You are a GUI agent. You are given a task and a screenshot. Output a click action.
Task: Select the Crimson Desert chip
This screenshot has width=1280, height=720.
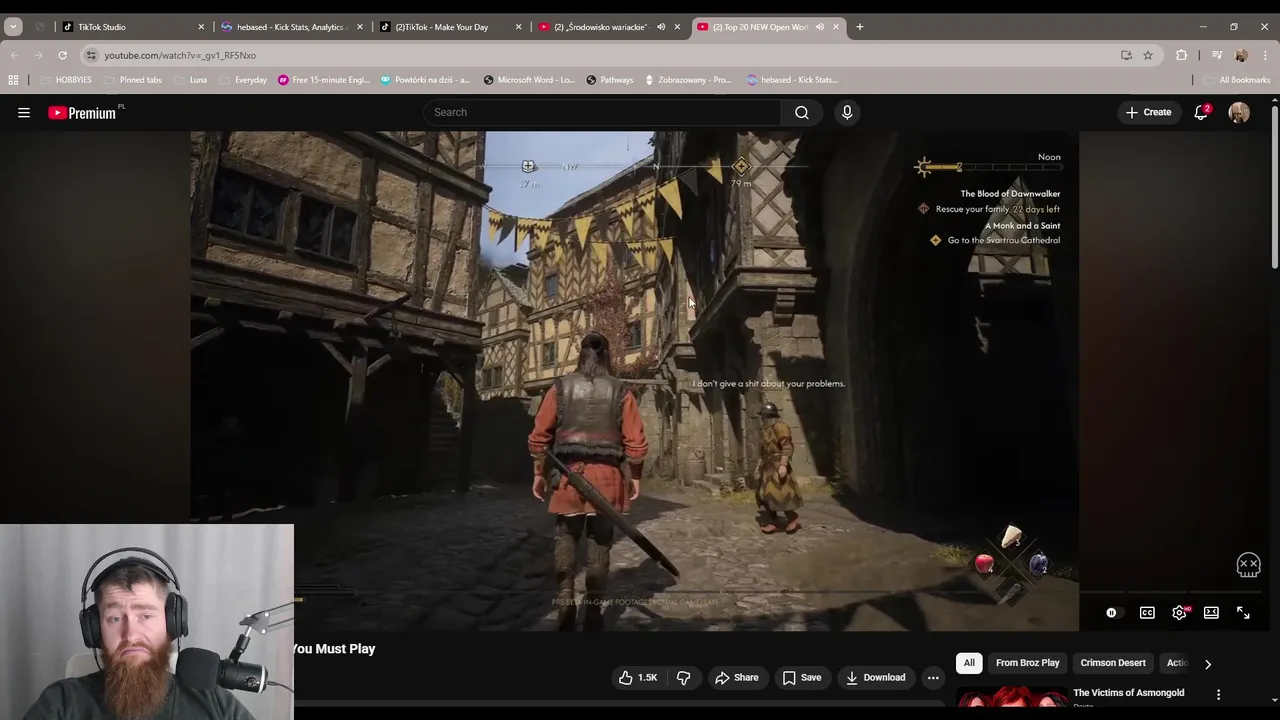click(1113, 663)
